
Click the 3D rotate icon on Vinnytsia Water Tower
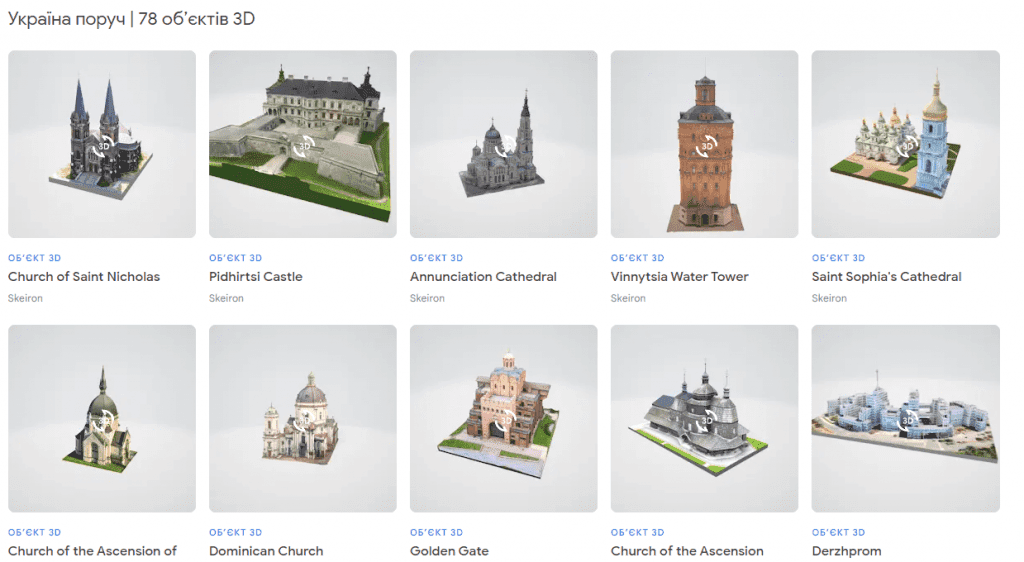coord(706,147)
